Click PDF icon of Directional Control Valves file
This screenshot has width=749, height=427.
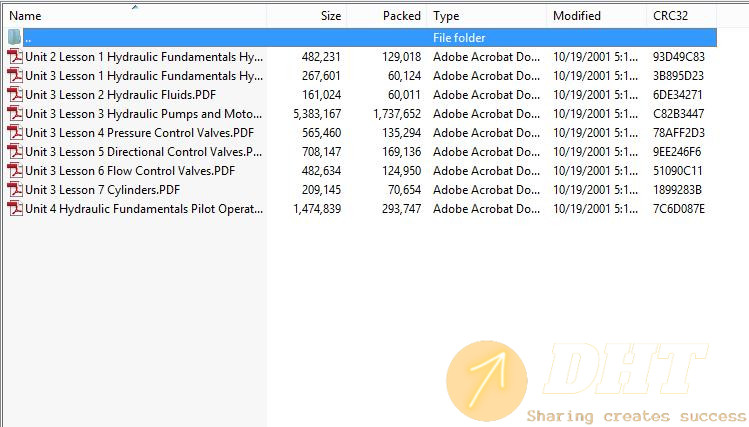15,151
